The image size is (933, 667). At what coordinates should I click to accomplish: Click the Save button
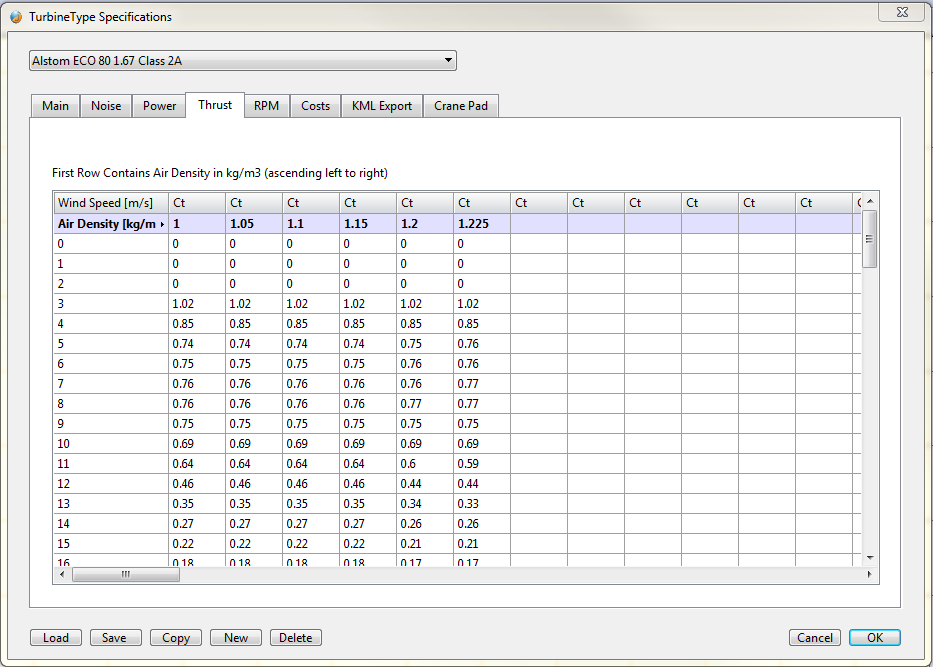click(x=115, y=638)
